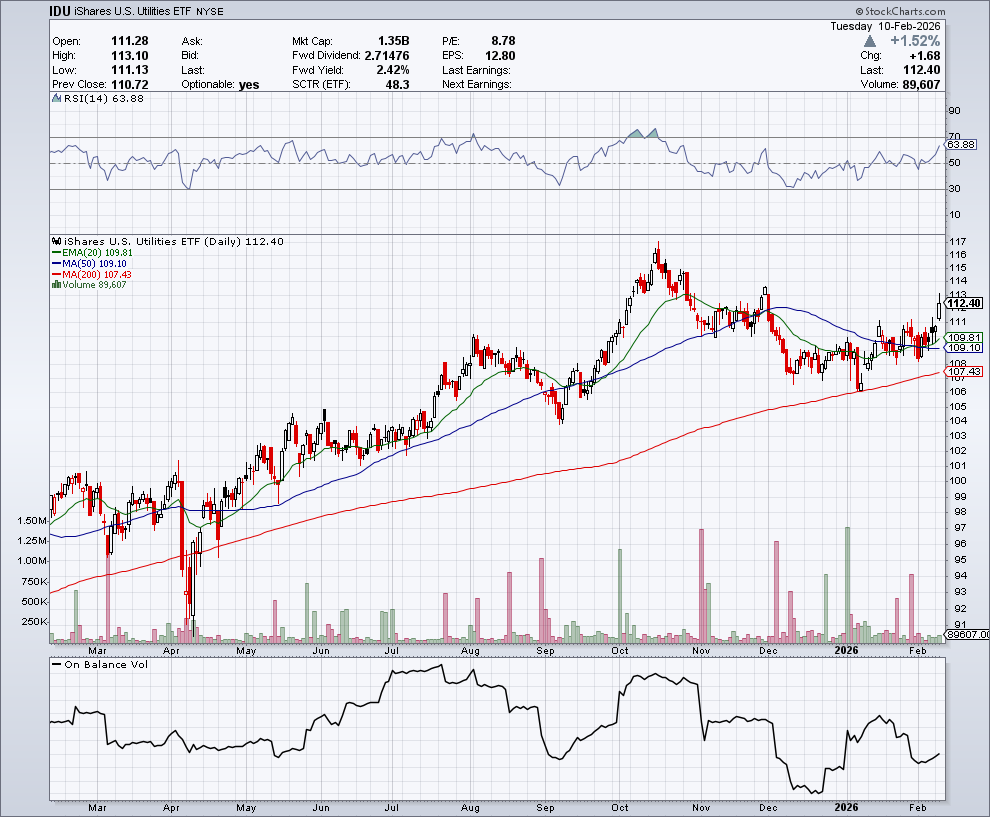The width and height of the screenshot is (990, 817).
Task: Click the Optionable yes value
Action: tap(249, 85)
